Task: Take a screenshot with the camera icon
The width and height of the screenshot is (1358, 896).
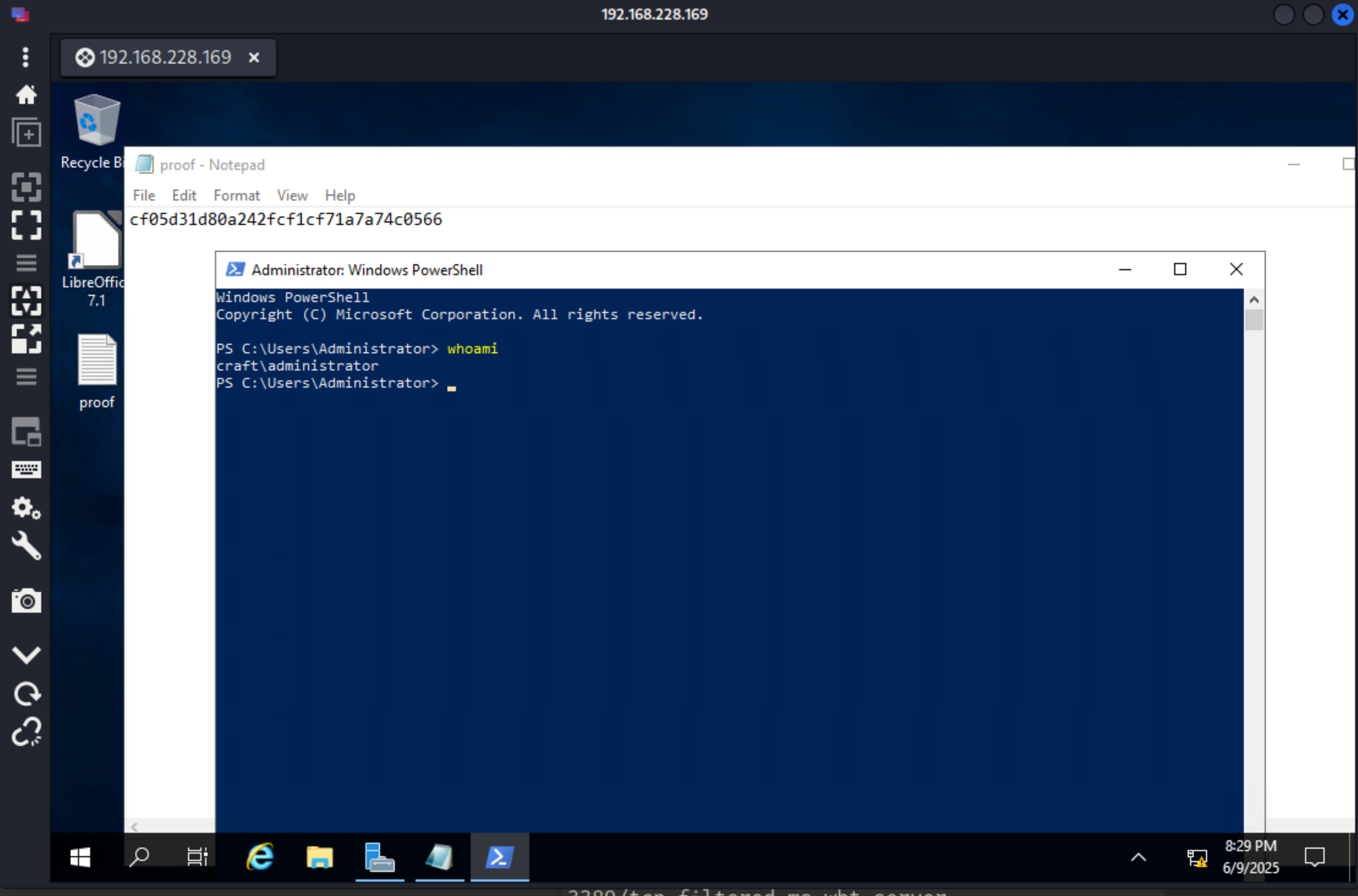Action: pos(26,601)
